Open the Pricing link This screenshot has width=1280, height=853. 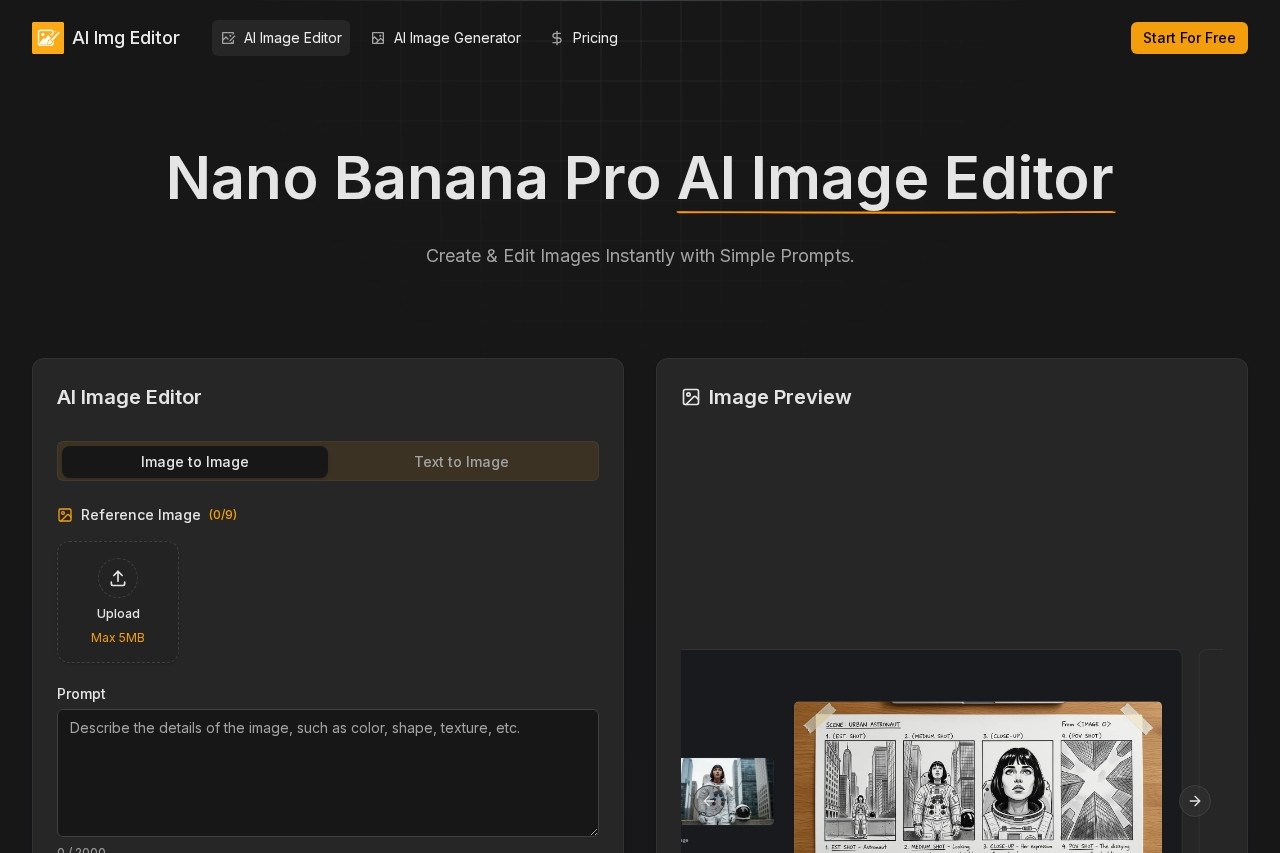[x=595, y=38]
